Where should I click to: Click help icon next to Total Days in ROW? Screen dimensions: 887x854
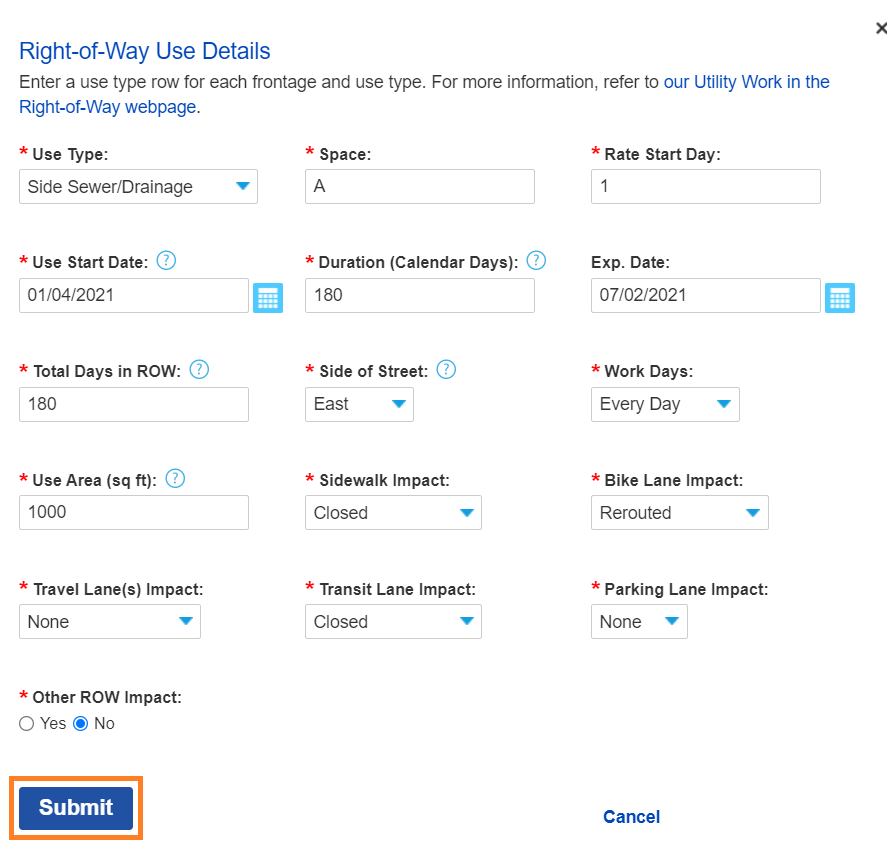pyautogui.click(x=199, y=370)
